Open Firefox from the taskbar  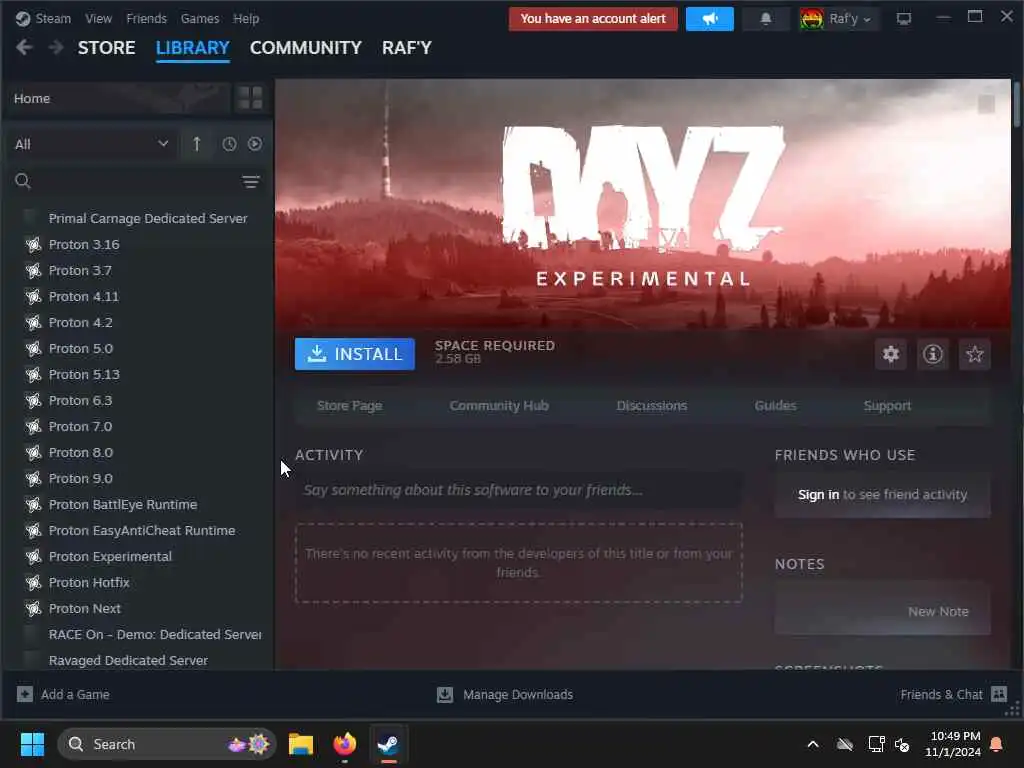(x=345, y=744)
